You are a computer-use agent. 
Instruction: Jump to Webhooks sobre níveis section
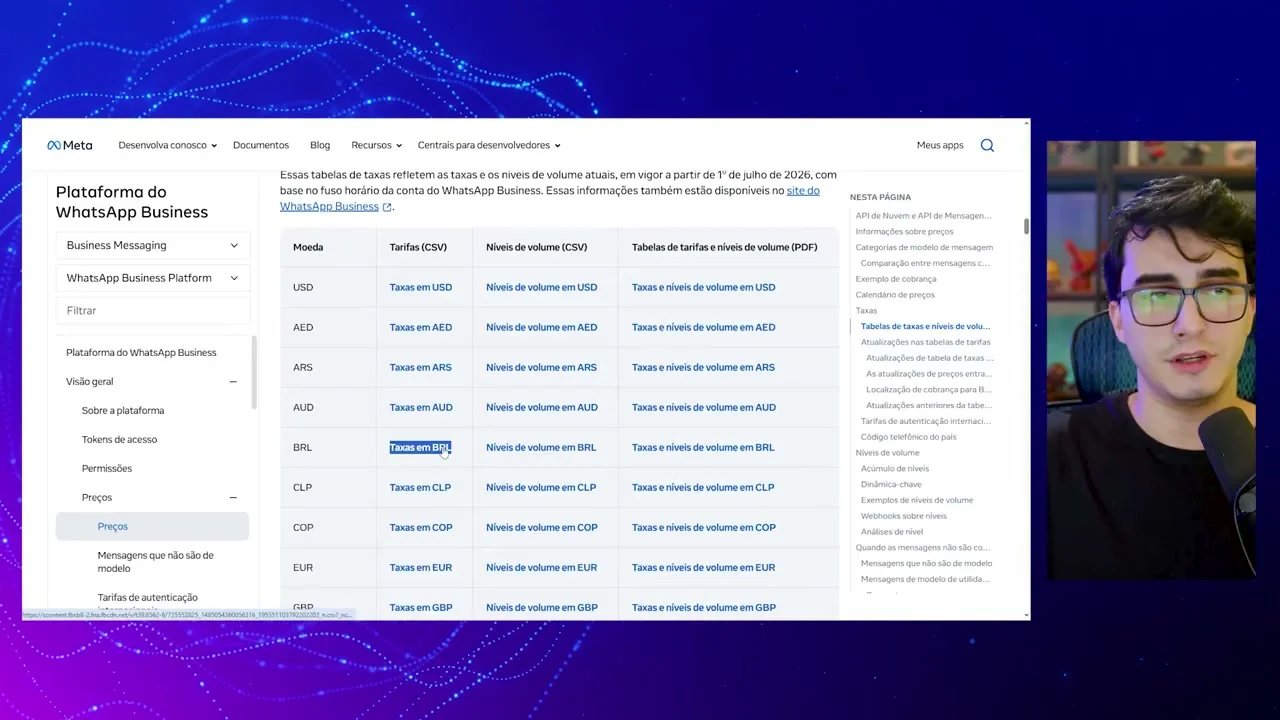coord(904,516)
